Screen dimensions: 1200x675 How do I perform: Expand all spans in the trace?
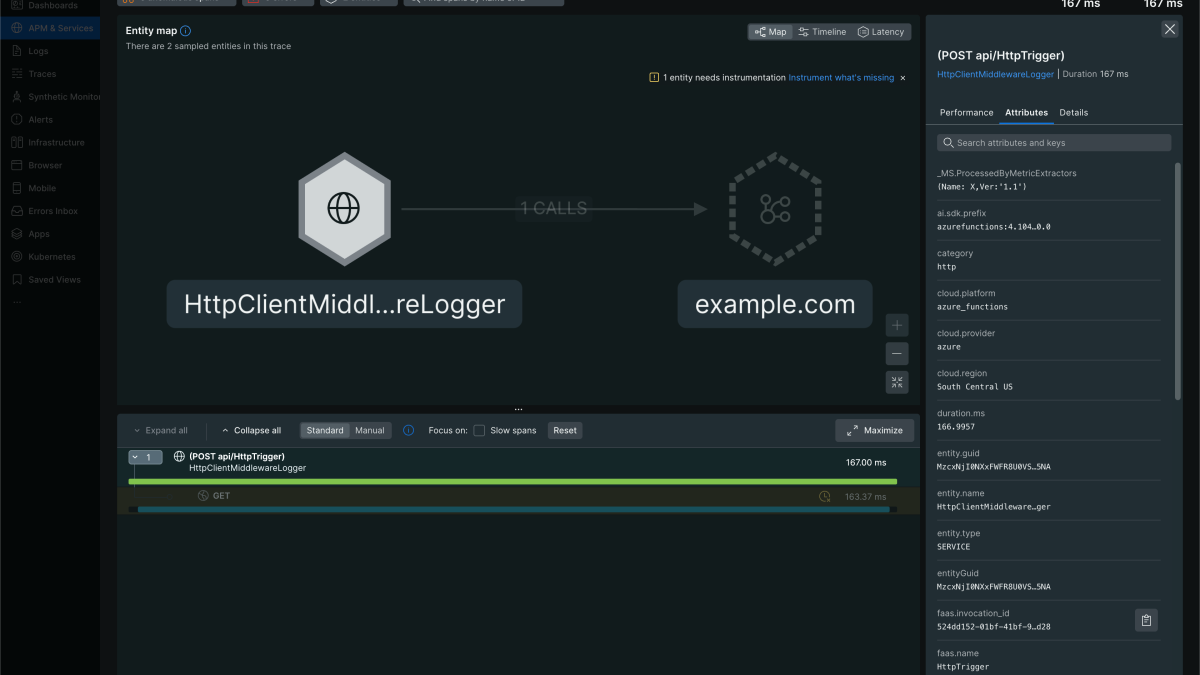click(x=160, y=431)
